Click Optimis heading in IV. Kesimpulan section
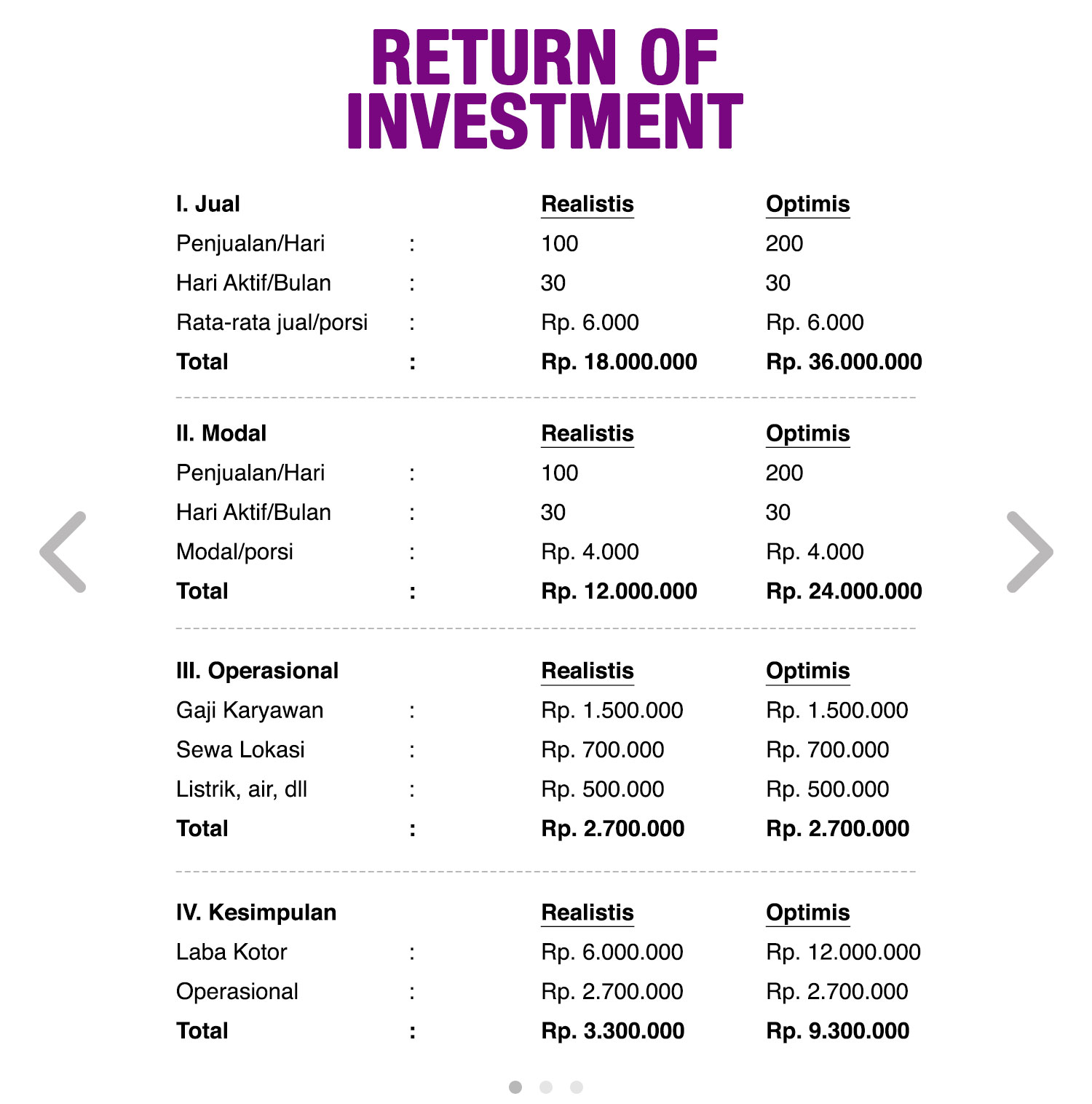The image size is (1092, 1104). [x=807, y=912]
